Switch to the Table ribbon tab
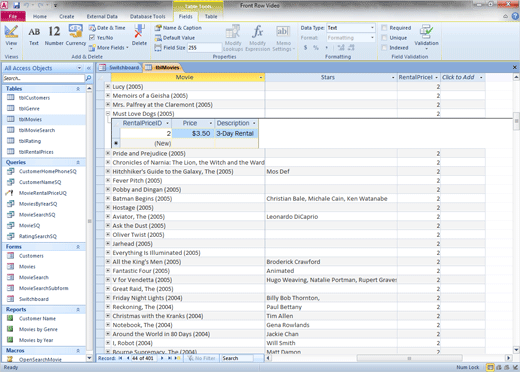Image resolution: width=520 pixels, height=372 pixels. pyautogui.click(x=211, y=16)
